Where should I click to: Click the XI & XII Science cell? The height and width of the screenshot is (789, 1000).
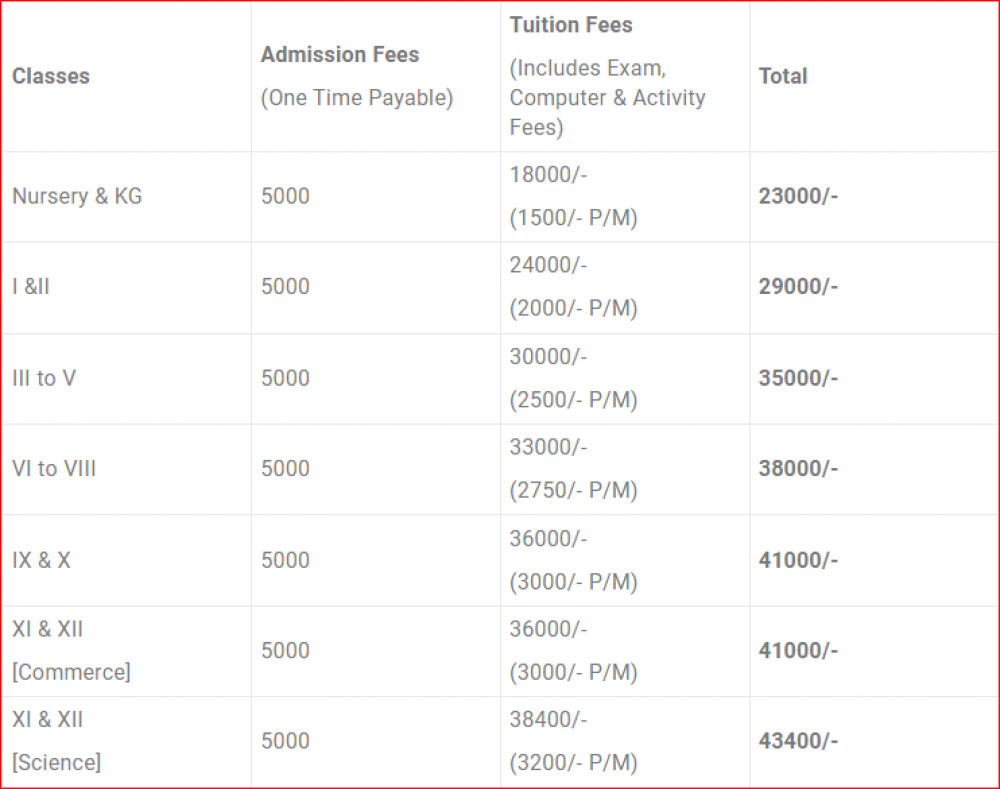[56, 741]
